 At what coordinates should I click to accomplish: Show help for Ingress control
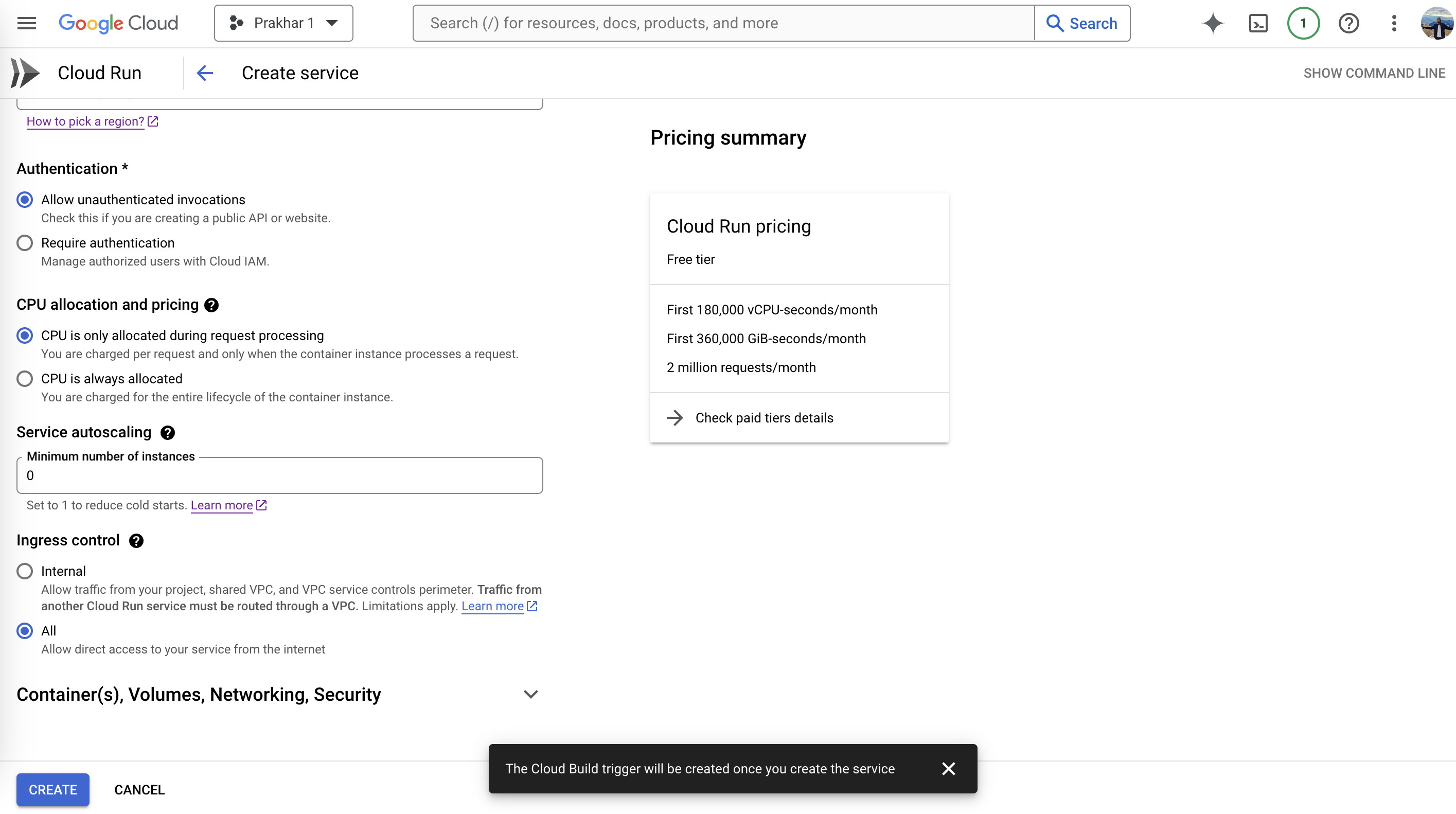coord(136,541)
